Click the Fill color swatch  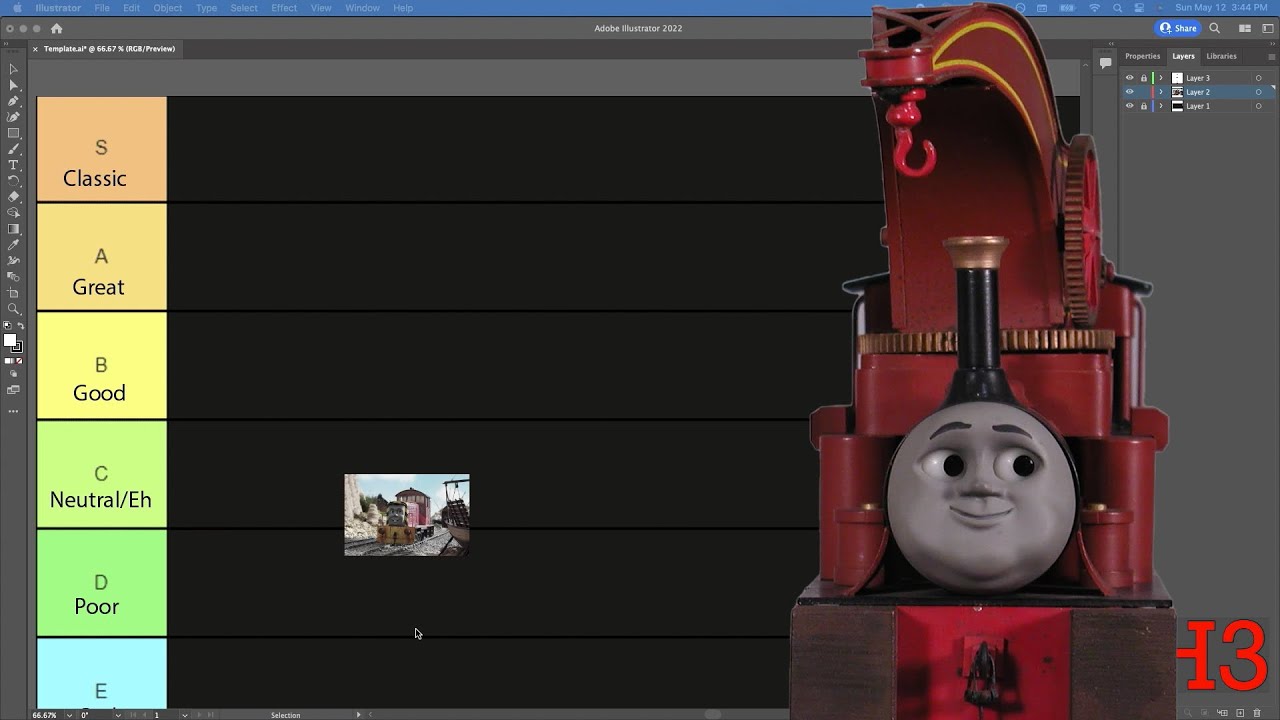(10, 341)
